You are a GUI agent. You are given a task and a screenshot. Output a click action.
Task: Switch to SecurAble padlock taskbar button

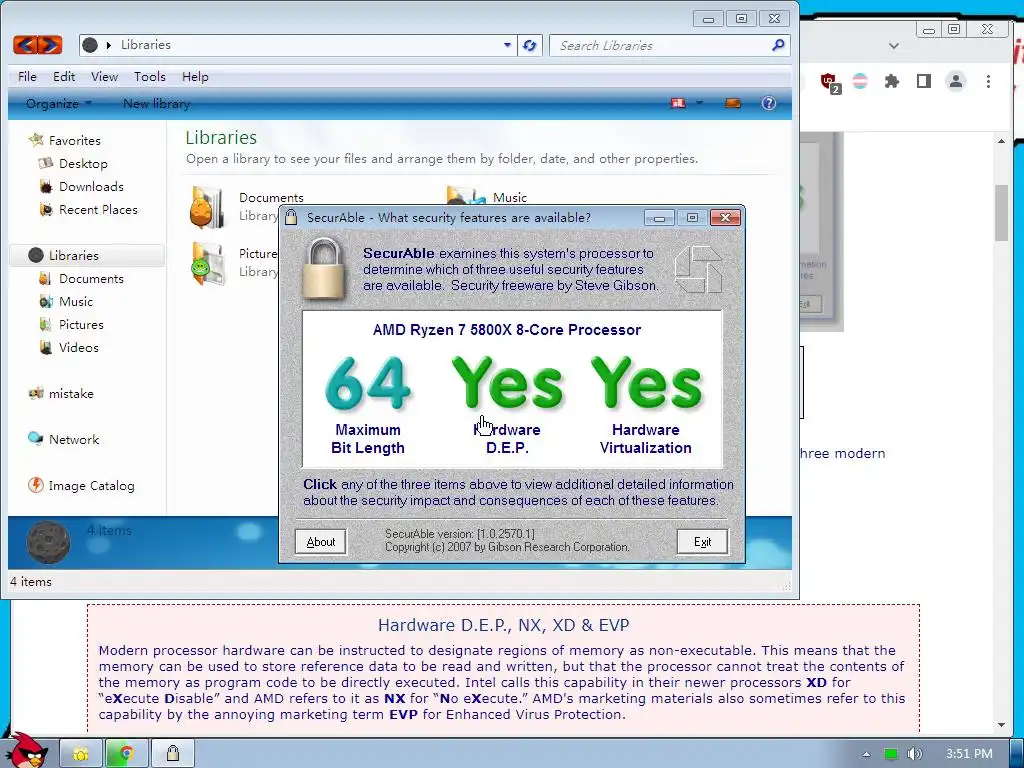click(x=172, y=754)
